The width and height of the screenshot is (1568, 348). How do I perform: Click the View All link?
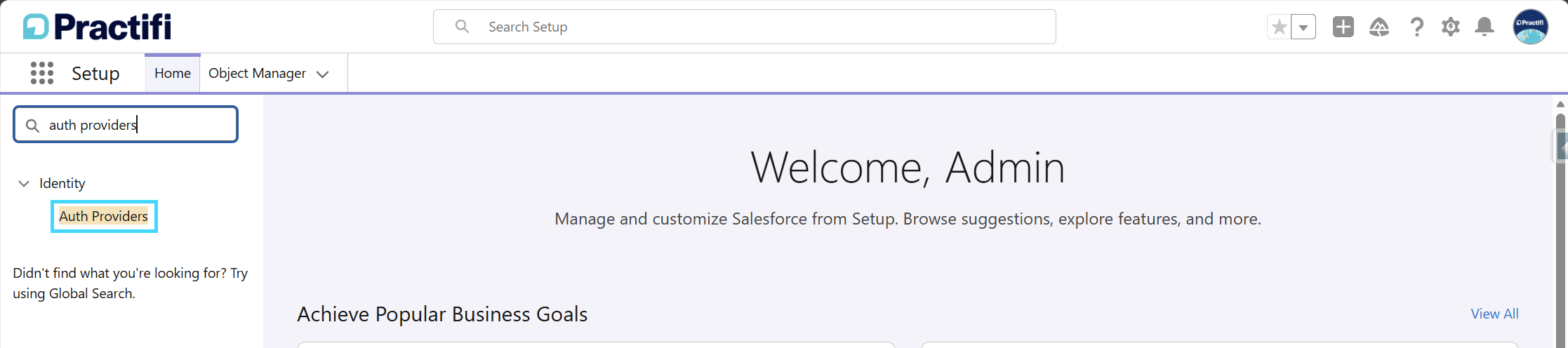[1494, 314]
